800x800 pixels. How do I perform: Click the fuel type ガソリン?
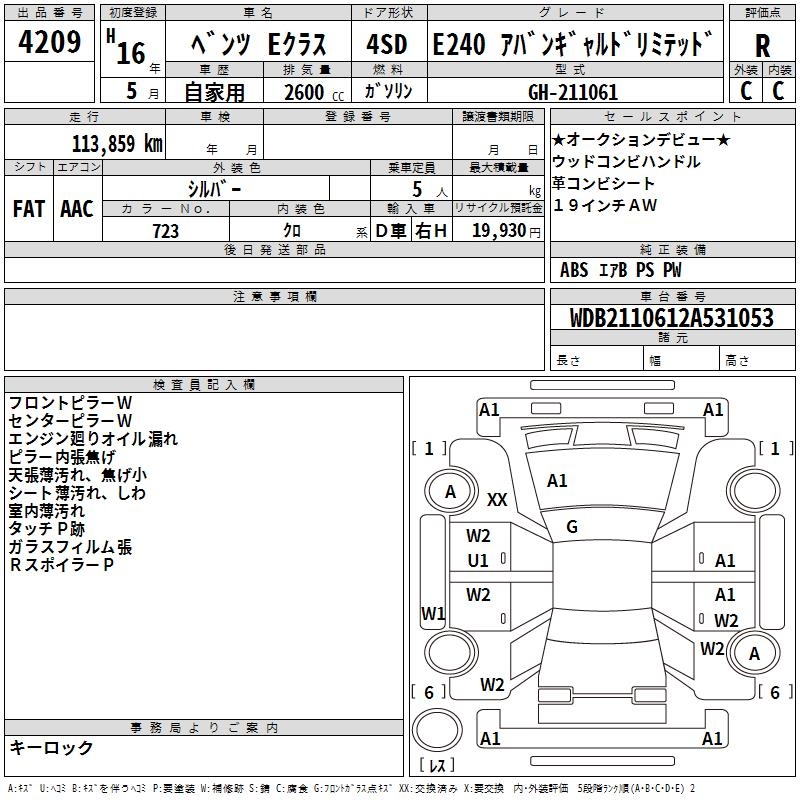pyautogui.click(x=388, y=91)
